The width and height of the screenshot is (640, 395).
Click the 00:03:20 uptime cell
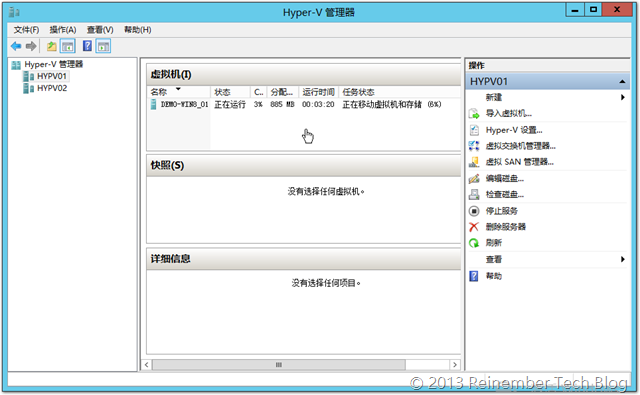click(x=318, y=104)
